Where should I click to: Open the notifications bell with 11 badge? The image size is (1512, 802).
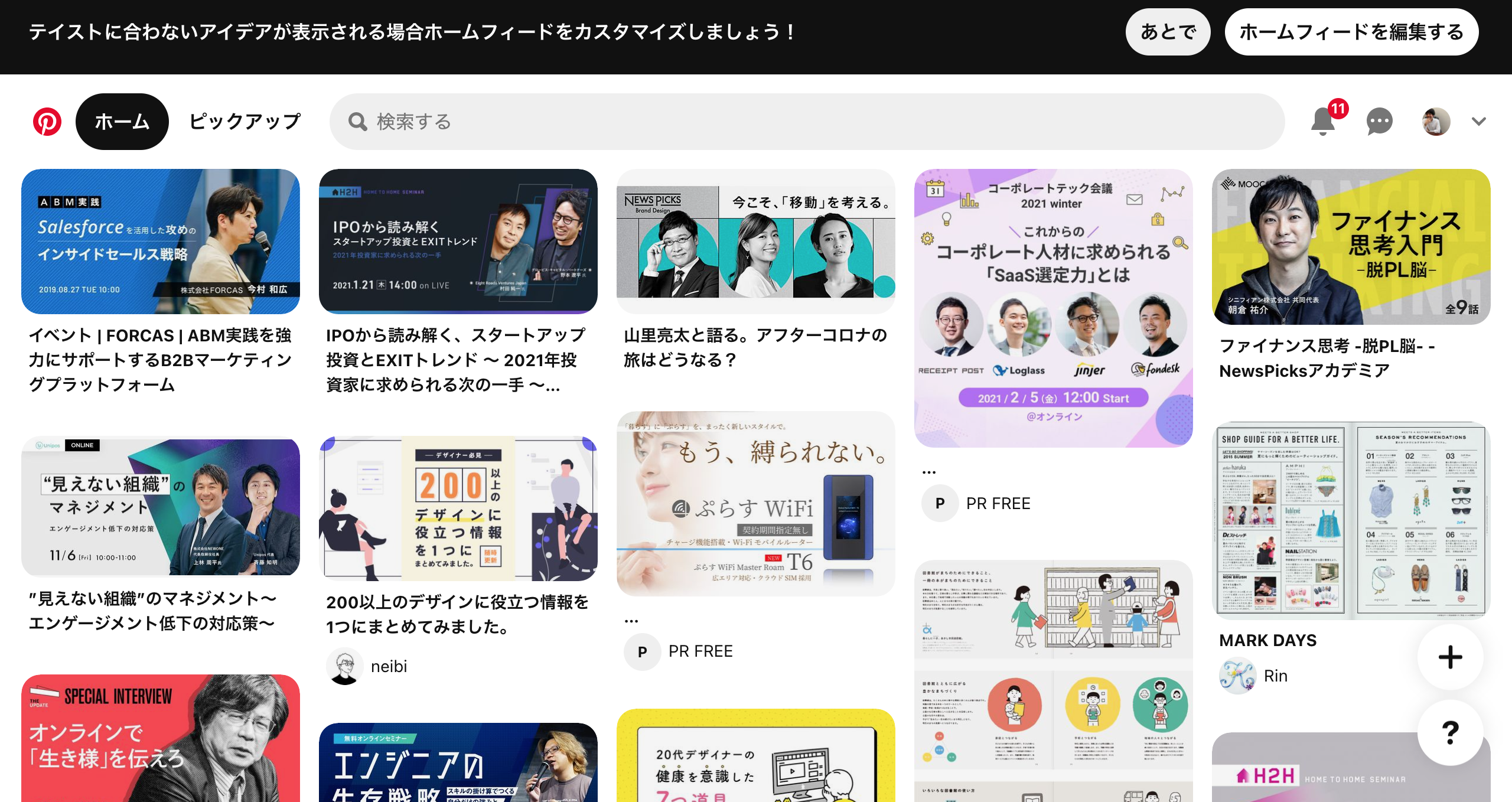tap(1324, 120)
